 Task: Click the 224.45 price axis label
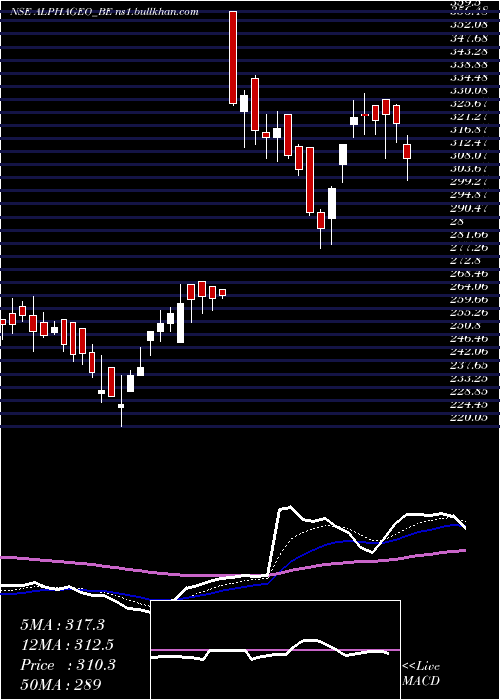468,405
